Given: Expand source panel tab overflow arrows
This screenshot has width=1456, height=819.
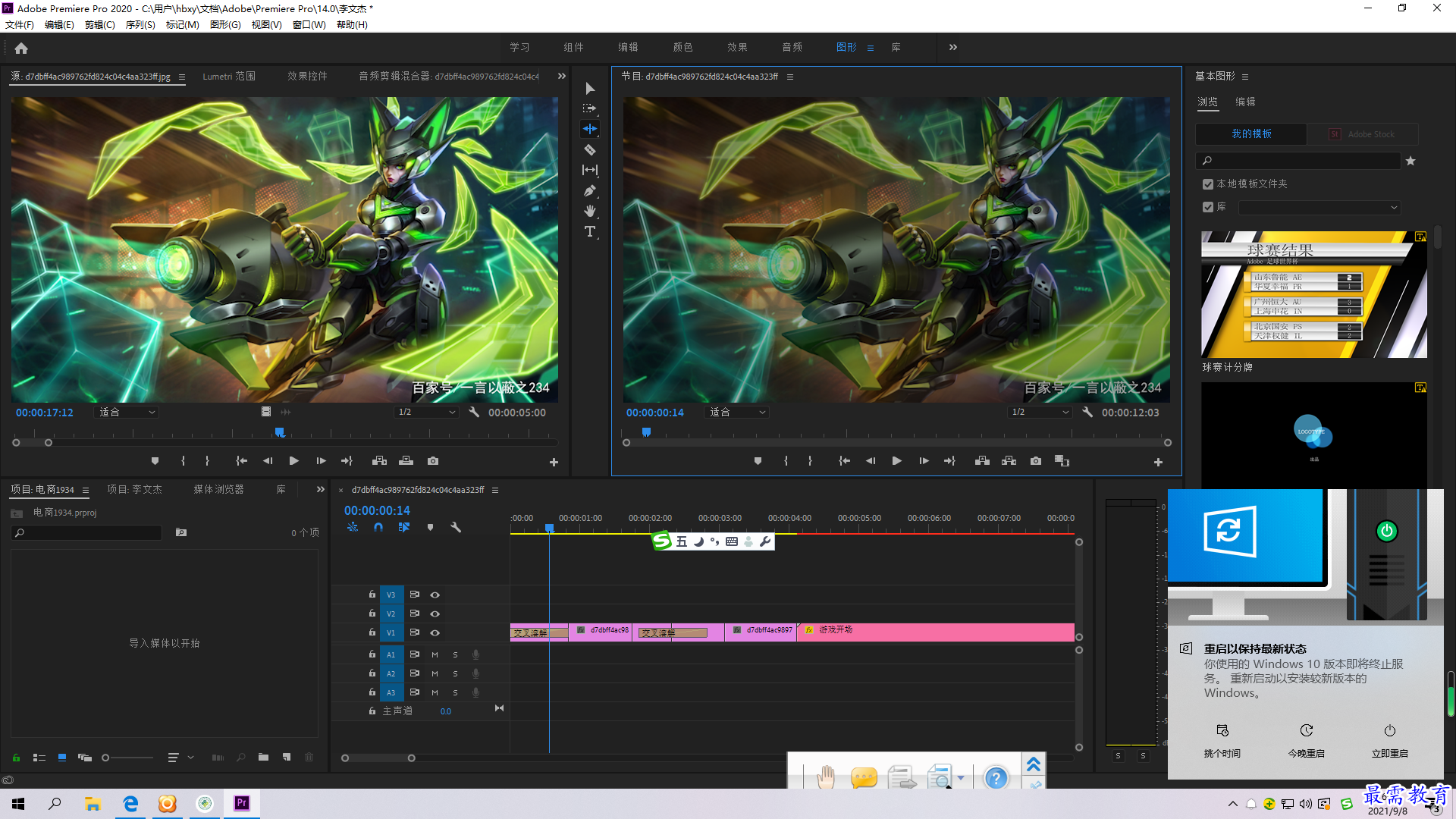Looking at the screenshot, I should (562, 76).
